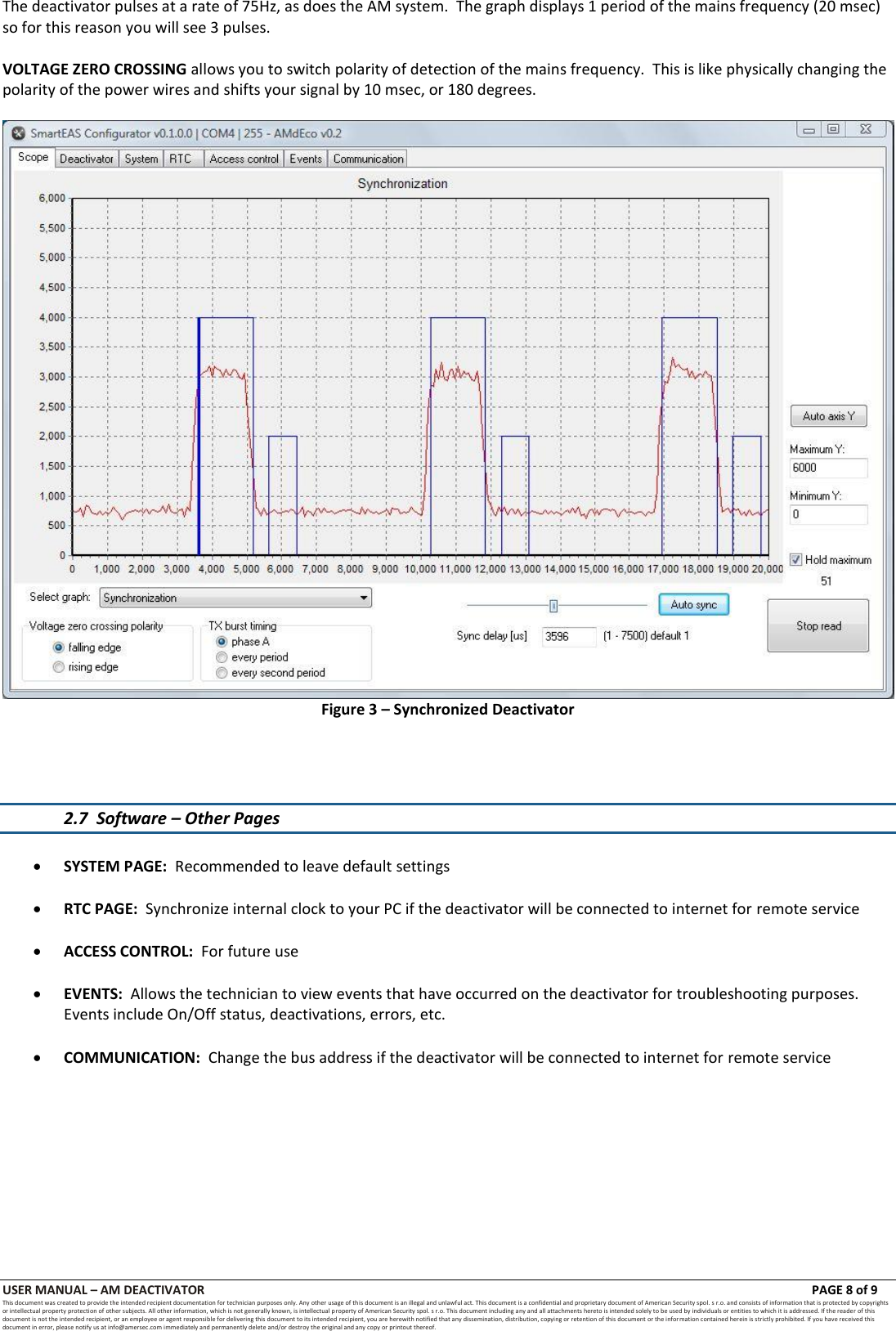Open the System tab
896x1331 pixels.
[141, 159]
